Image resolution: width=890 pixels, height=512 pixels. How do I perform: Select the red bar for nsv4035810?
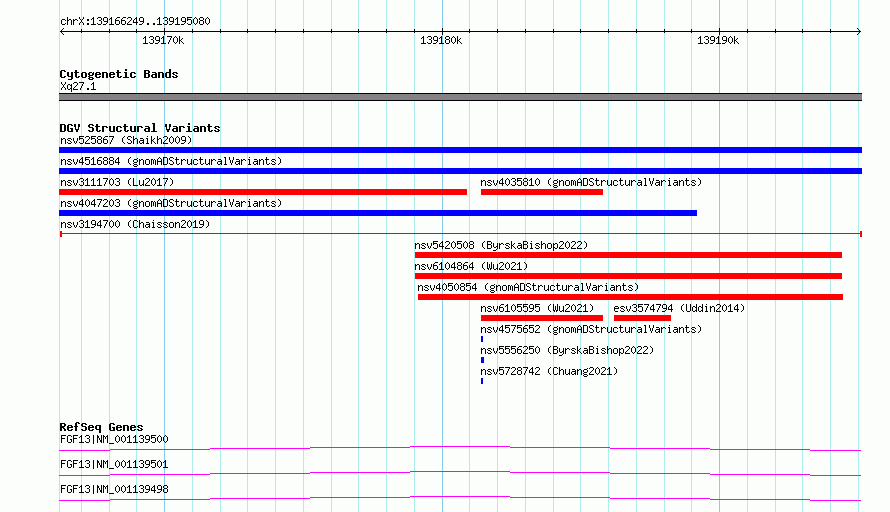click(x=541, y=192)
